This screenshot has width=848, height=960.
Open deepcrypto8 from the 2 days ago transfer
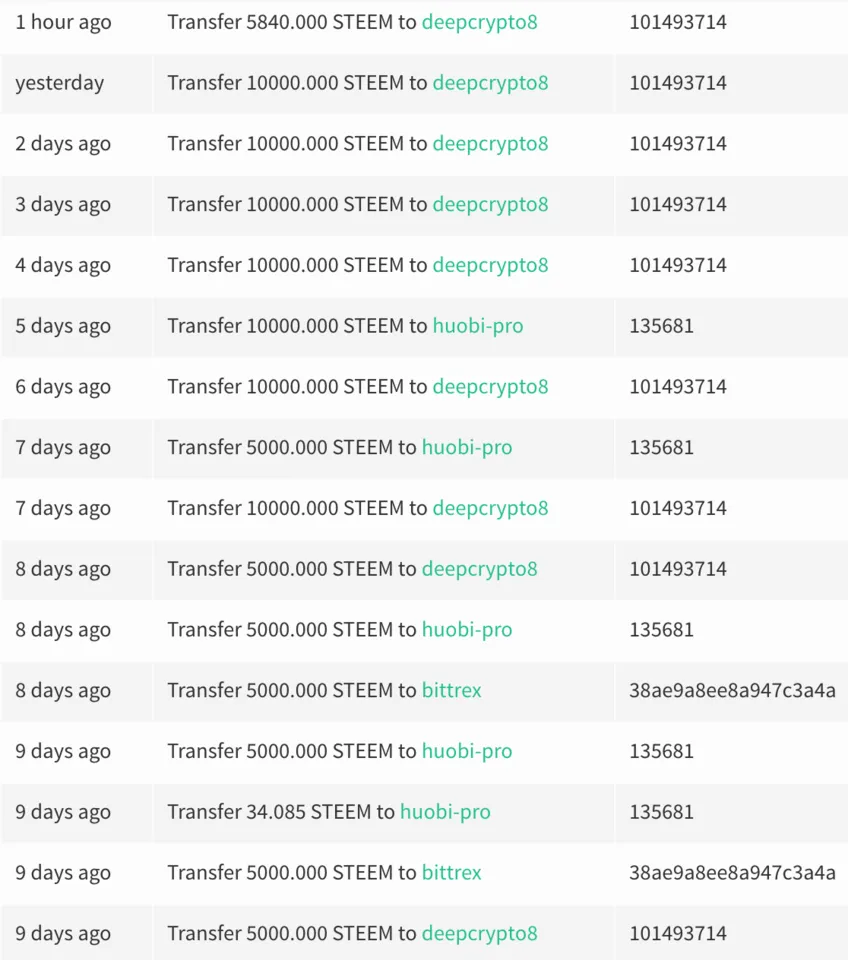click(490, 144)
